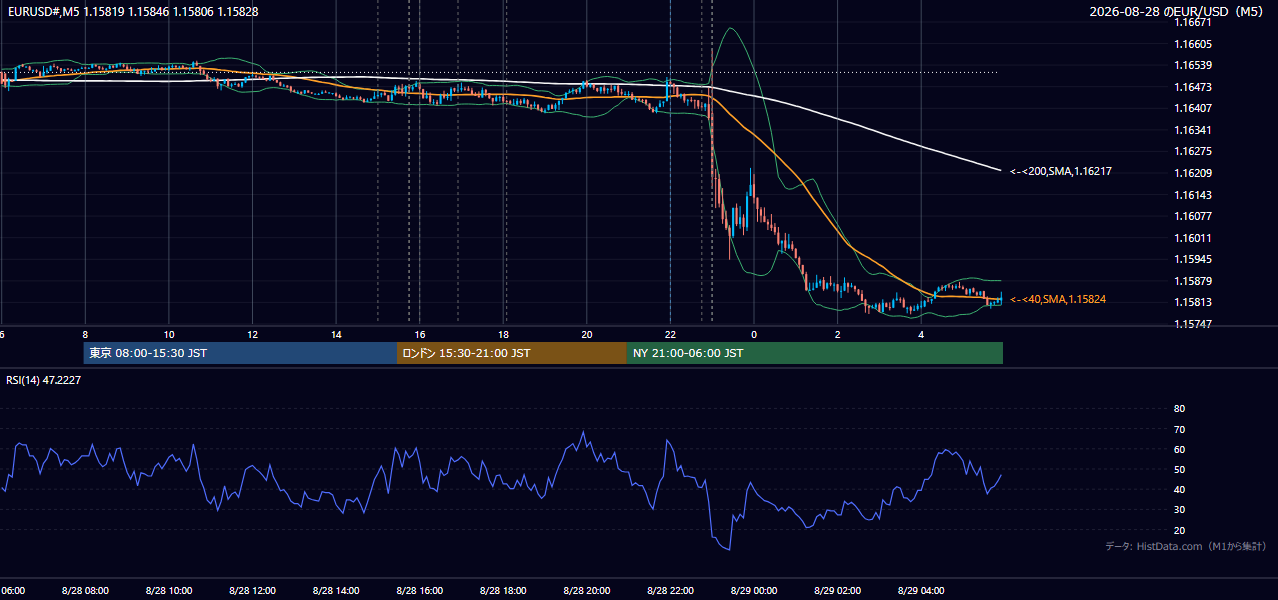Click the 8/29 04:00 time axis label
The width and height of the screenshot is (1278, 600).
coord(922,590)
